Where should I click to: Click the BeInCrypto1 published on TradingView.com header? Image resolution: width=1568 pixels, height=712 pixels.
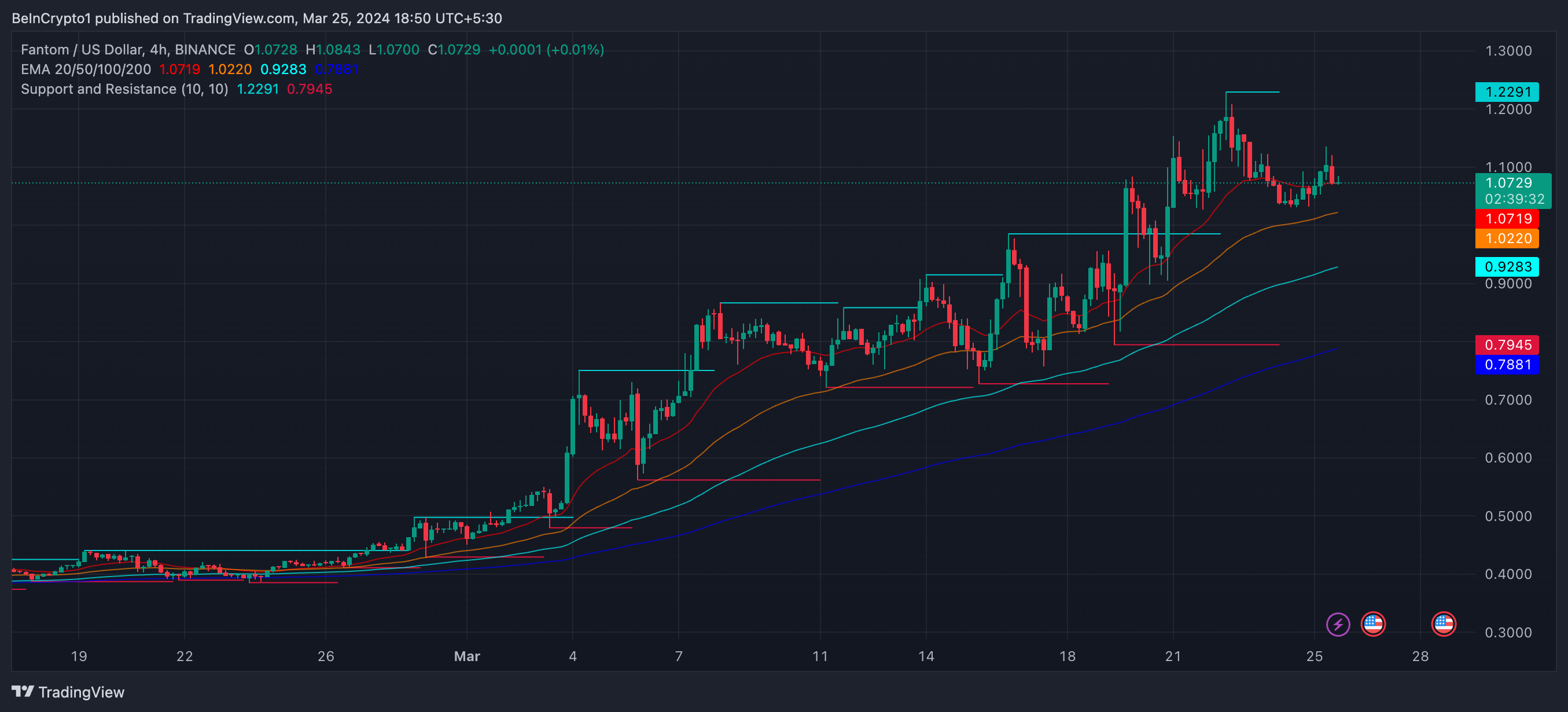tap(256, 19)
